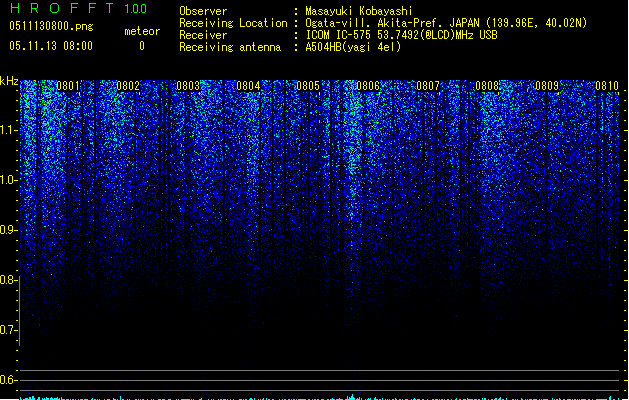This screenshot has width=629, height=400.
Task: Click the HROFFT 1.0.0 title text
Action: tap(78, 8)
